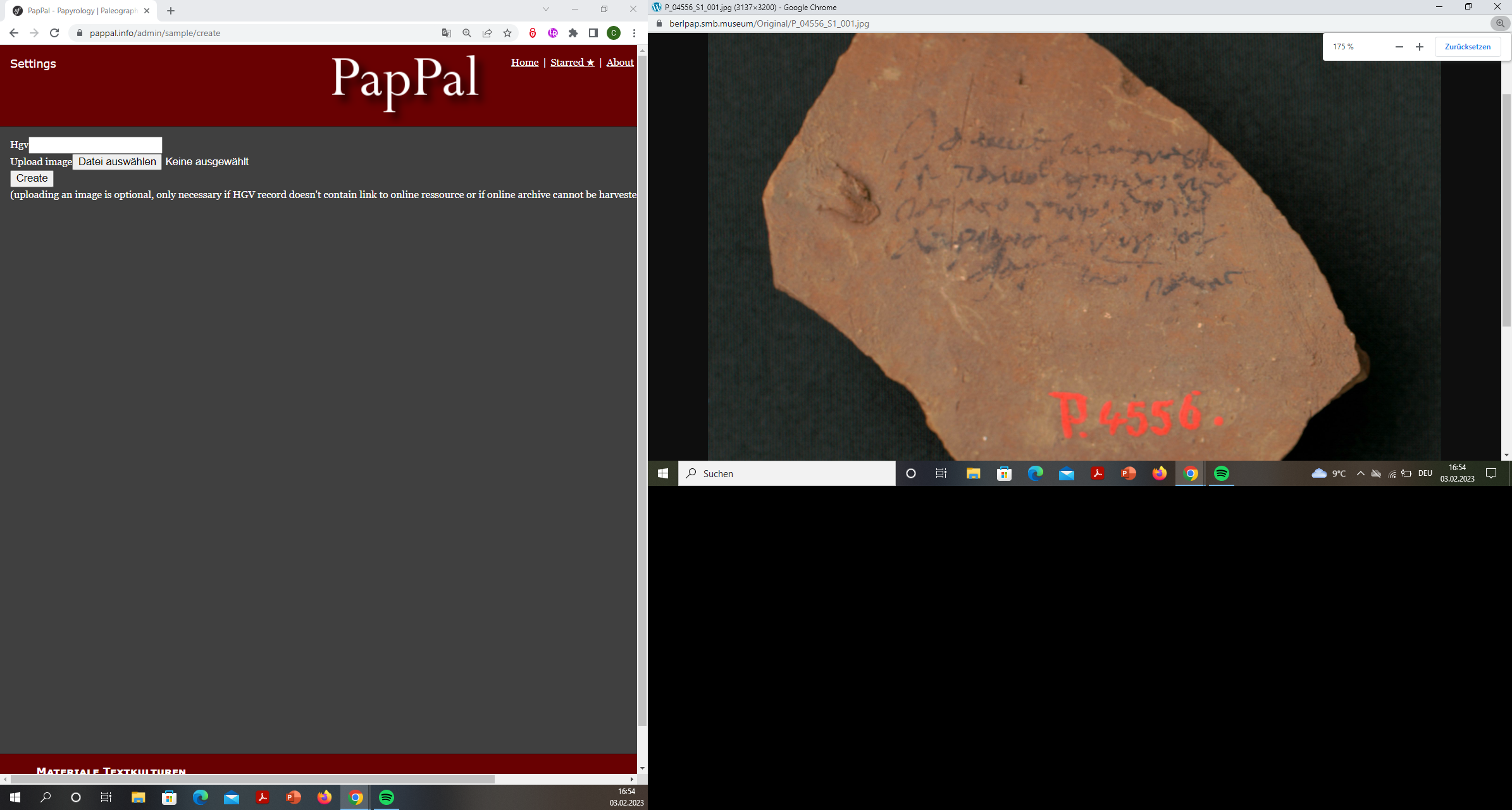Open the weather widget showing 9°C

coord(1329,473)
